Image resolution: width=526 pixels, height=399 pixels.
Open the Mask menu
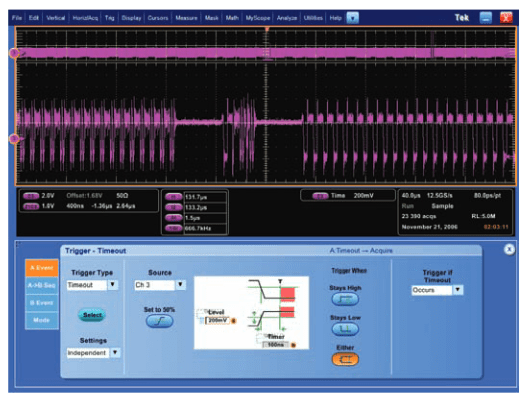pyautogui.click(x=211, y=18)
